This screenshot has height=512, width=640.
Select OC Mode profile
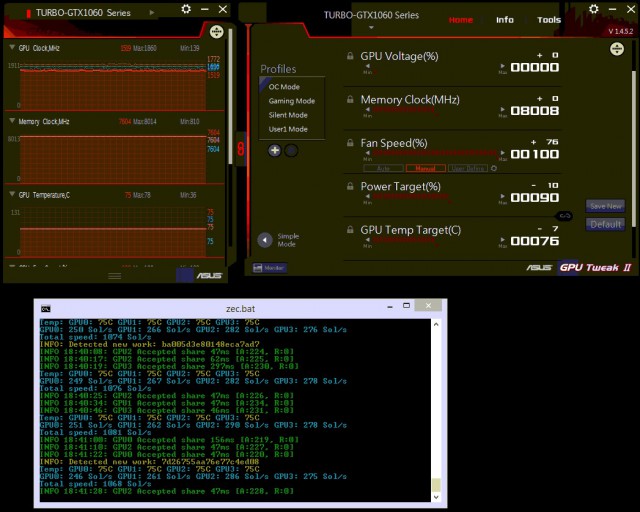pyautogui.click(x=284, y=87)
